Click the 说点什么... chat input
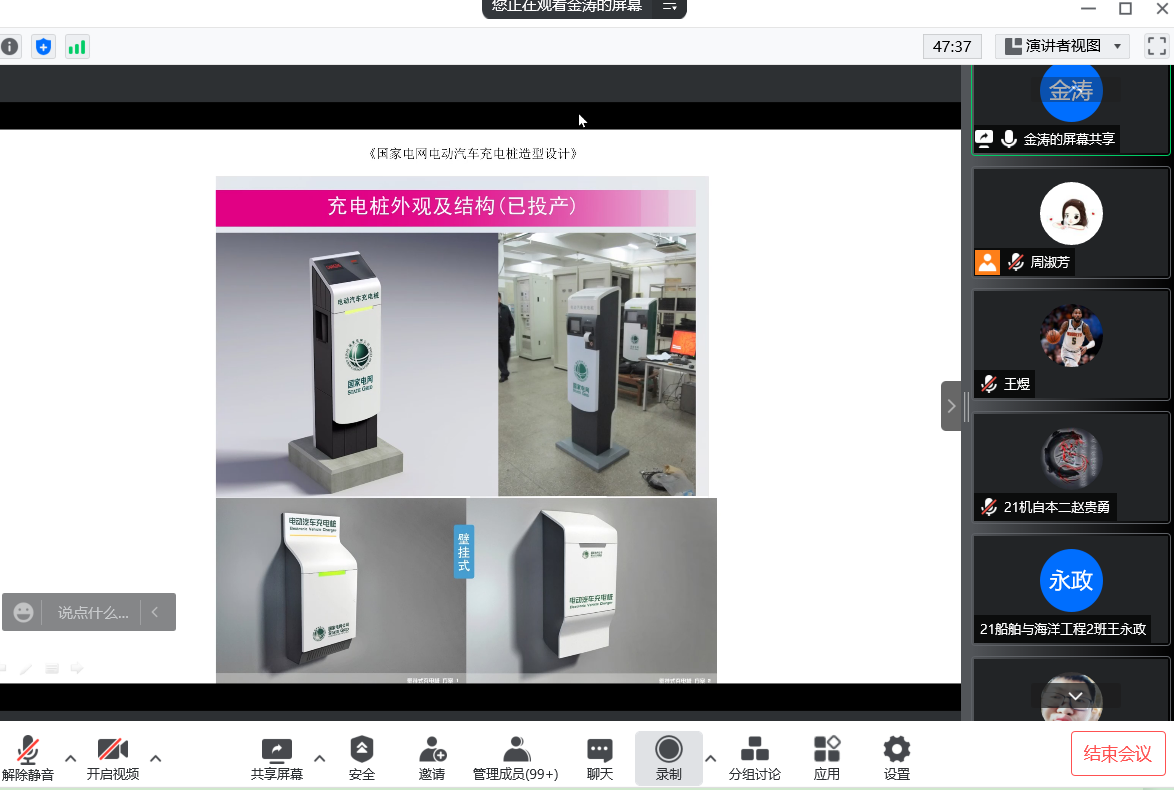The height and width of the screenshot is (790, 1174). click(x=93, y=613)
